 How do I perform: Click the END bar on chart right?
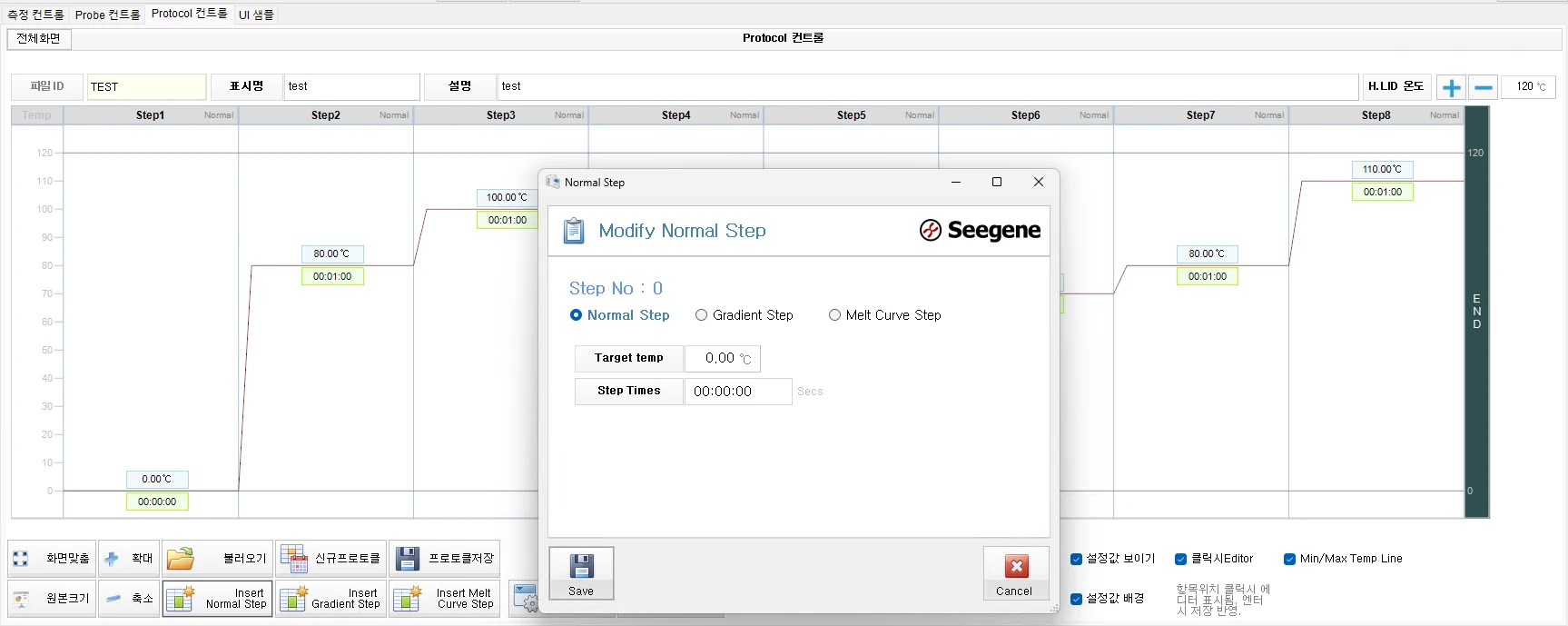click(x=1477, y=312)
